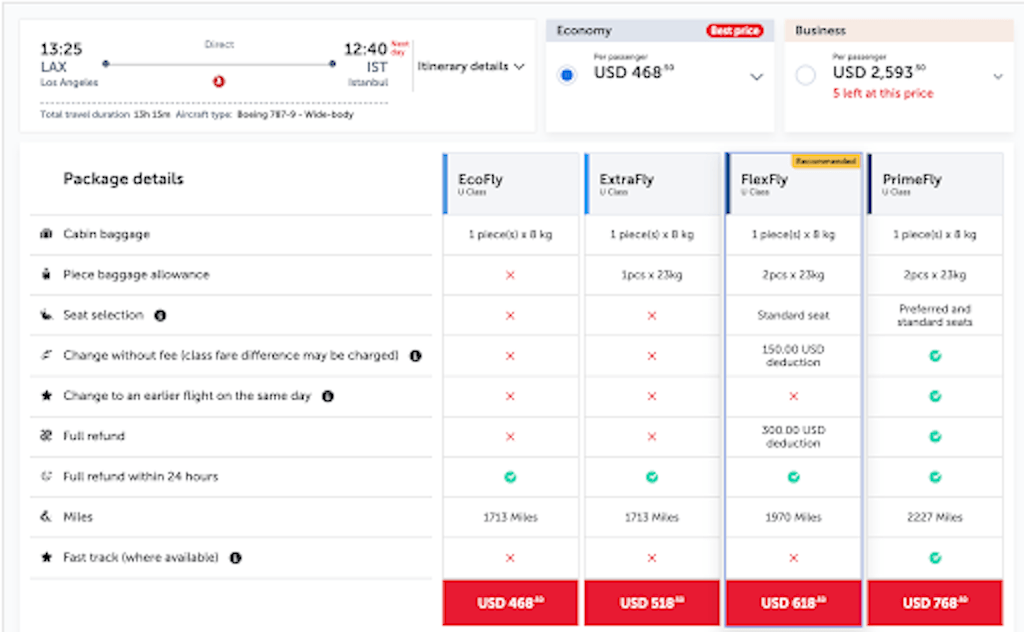Expand the Itinerary details dropdown
Image resolution: width=1024 pixels, height=632 pixels.
(471, 66)
